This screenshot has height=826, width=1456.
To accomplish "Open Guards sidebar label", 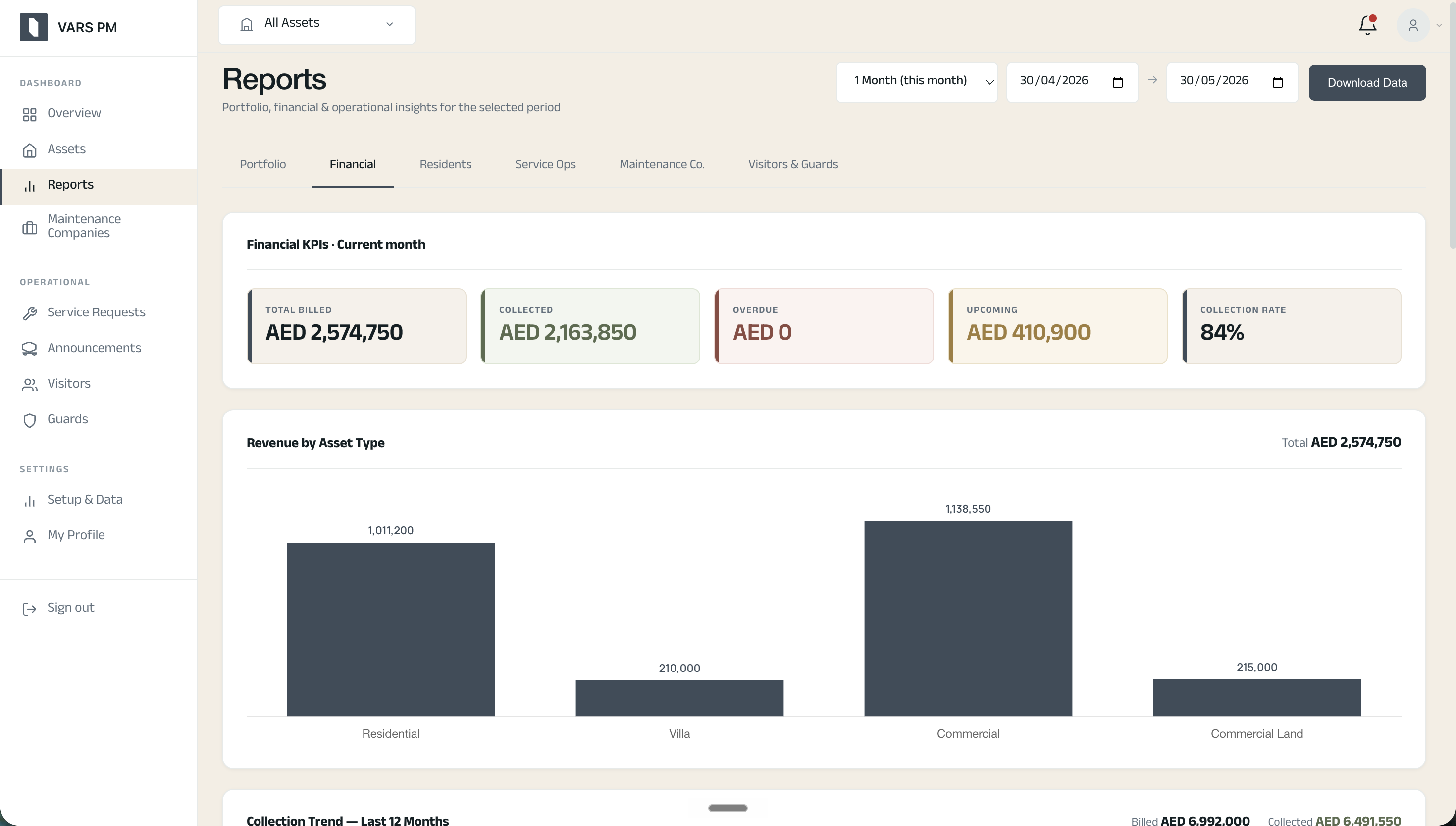I will 67,419.
